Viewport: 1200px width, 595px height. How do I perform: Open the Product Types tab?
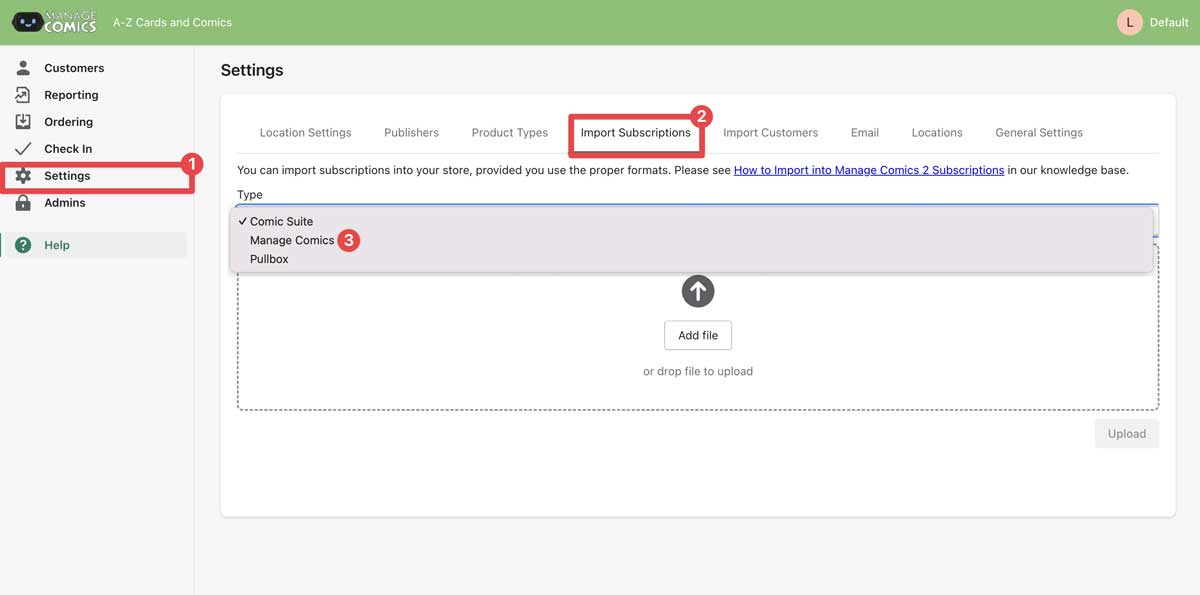[510, 133]
